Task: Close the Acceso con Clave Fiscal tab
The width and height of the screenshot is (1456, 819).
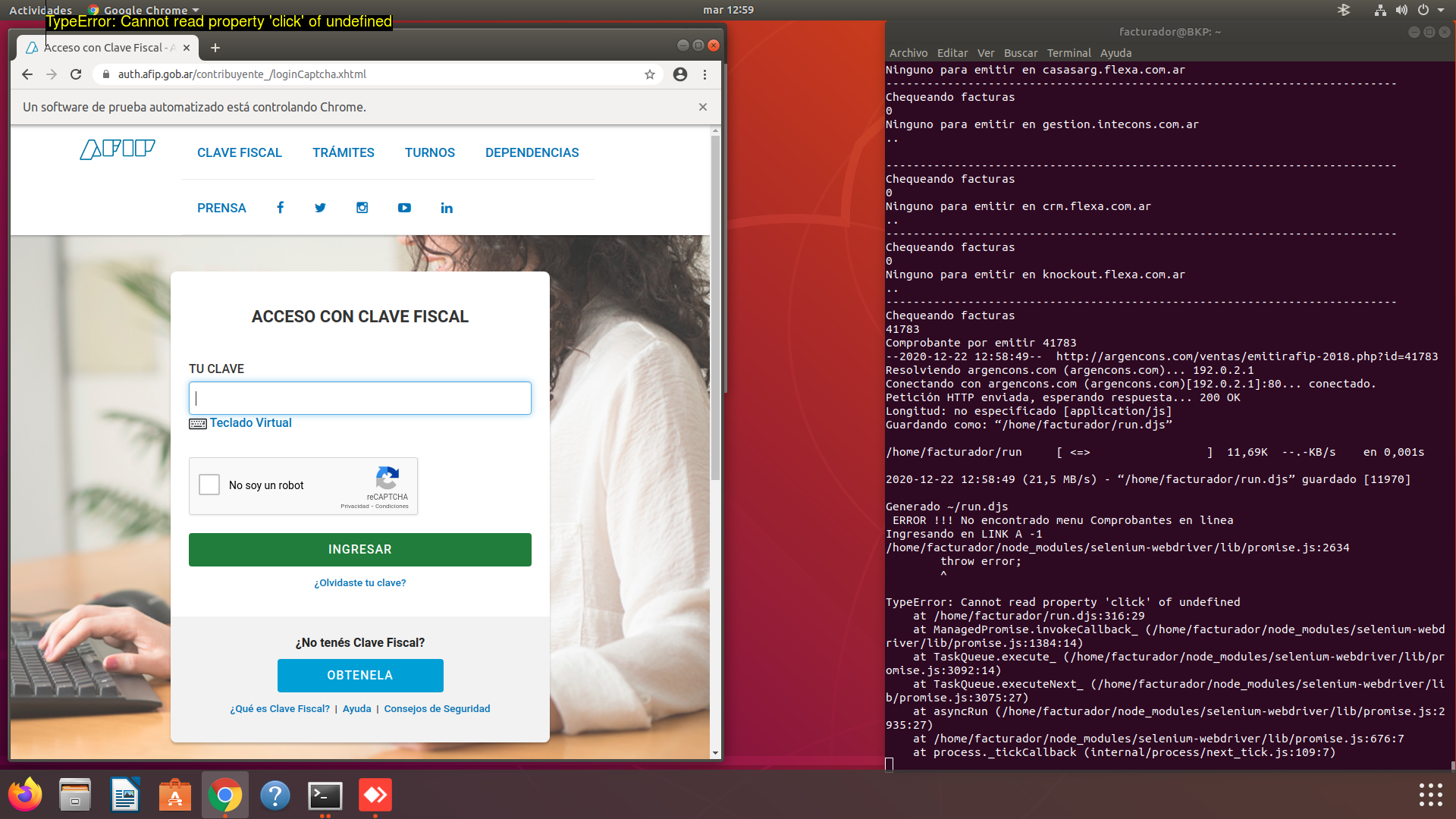Action: [187, 48]
